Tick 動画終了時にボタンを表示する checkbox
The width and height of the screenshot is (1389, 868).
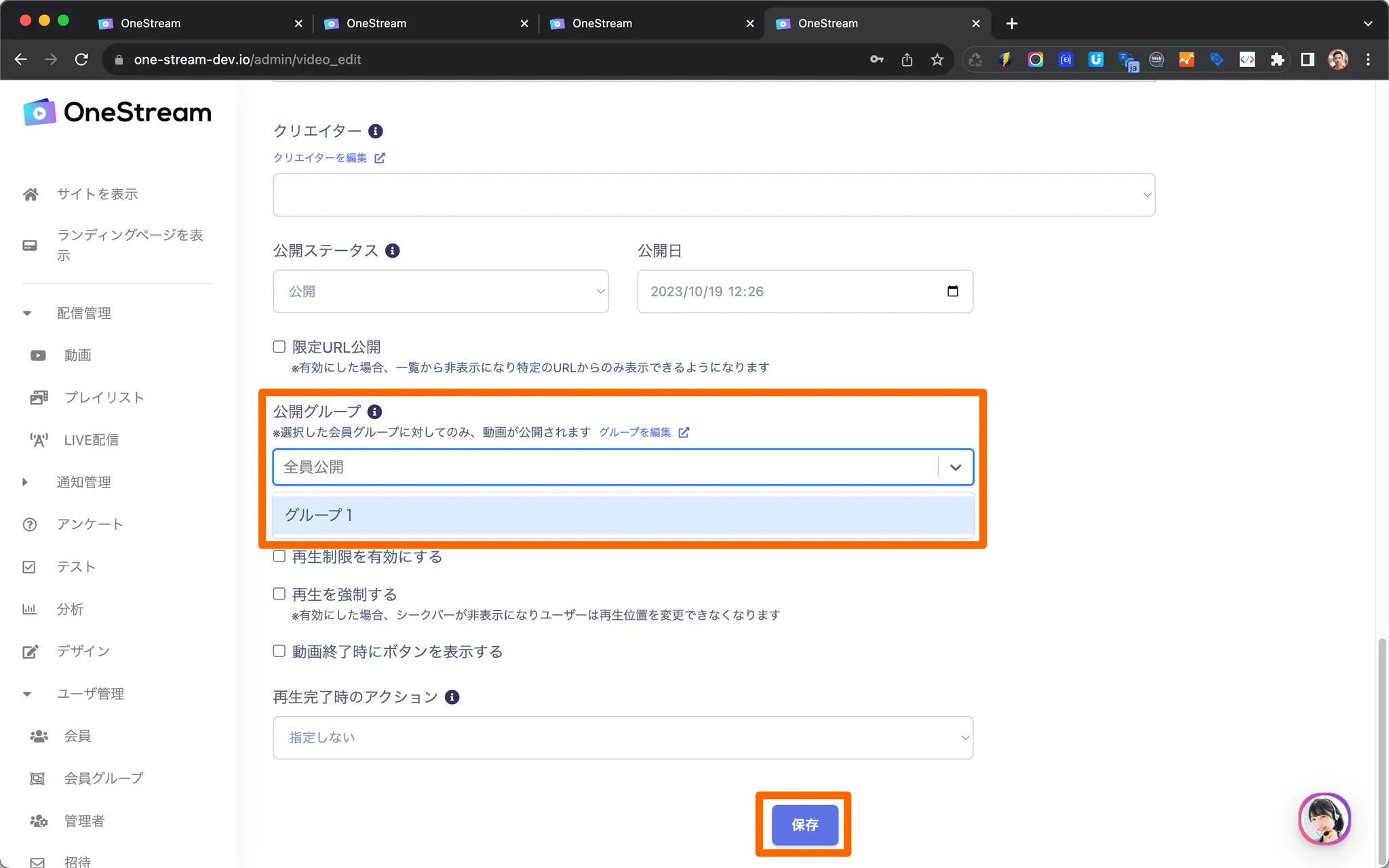[x=279, y=651]
